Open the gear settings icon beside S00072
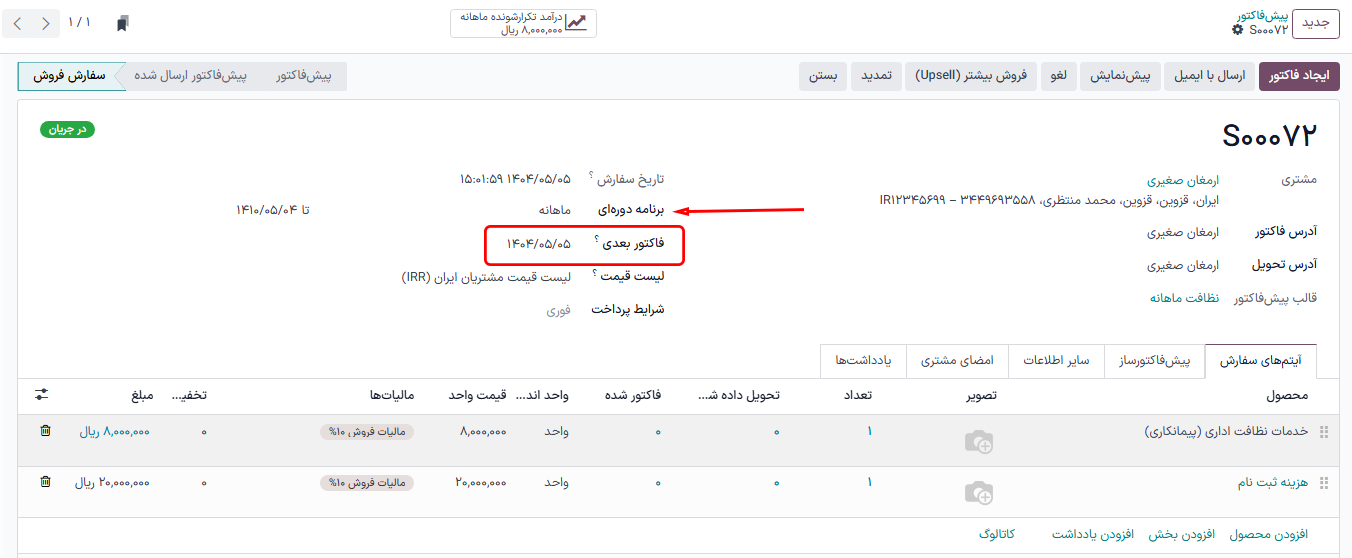The image size is (1352, 558). pyautogui.click(x=1238, y=30)
